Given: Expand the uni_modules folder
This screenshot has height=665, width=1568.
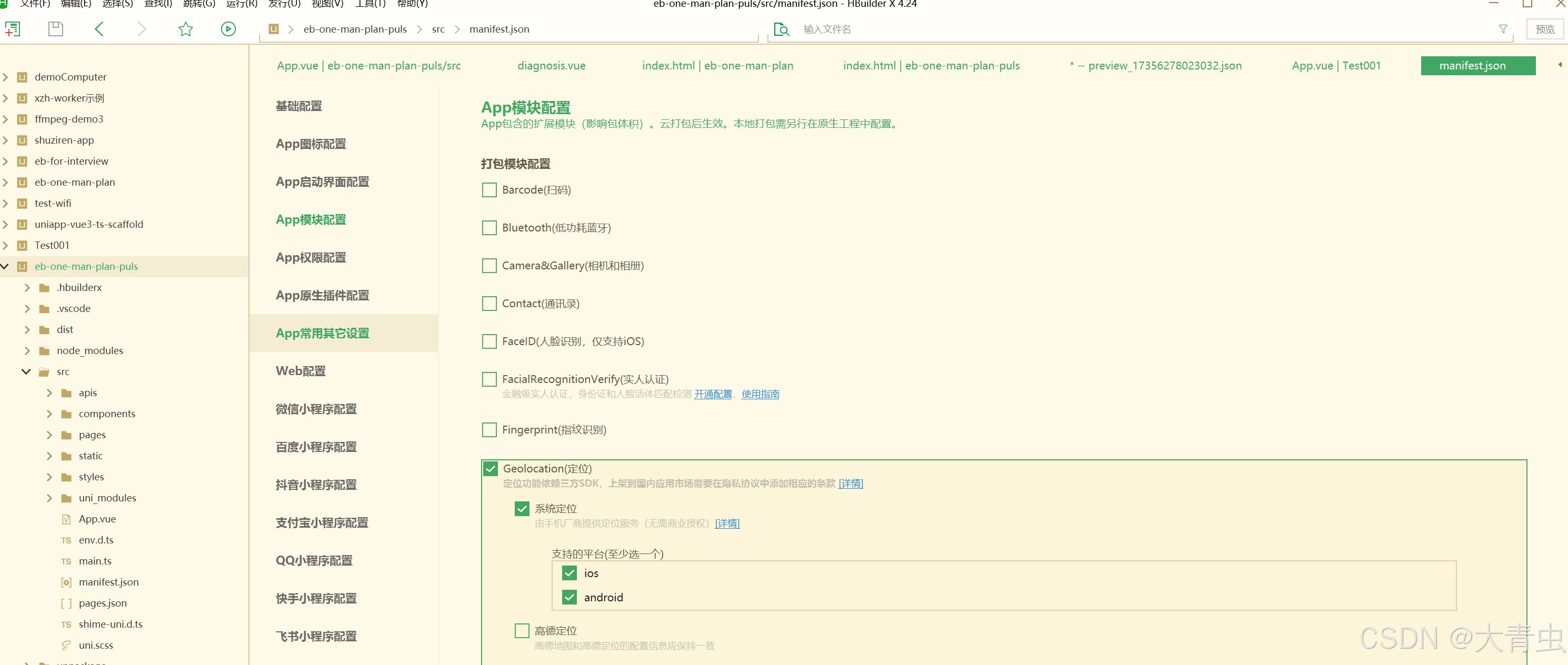Looking at the screenshot, I should (49, 498).
